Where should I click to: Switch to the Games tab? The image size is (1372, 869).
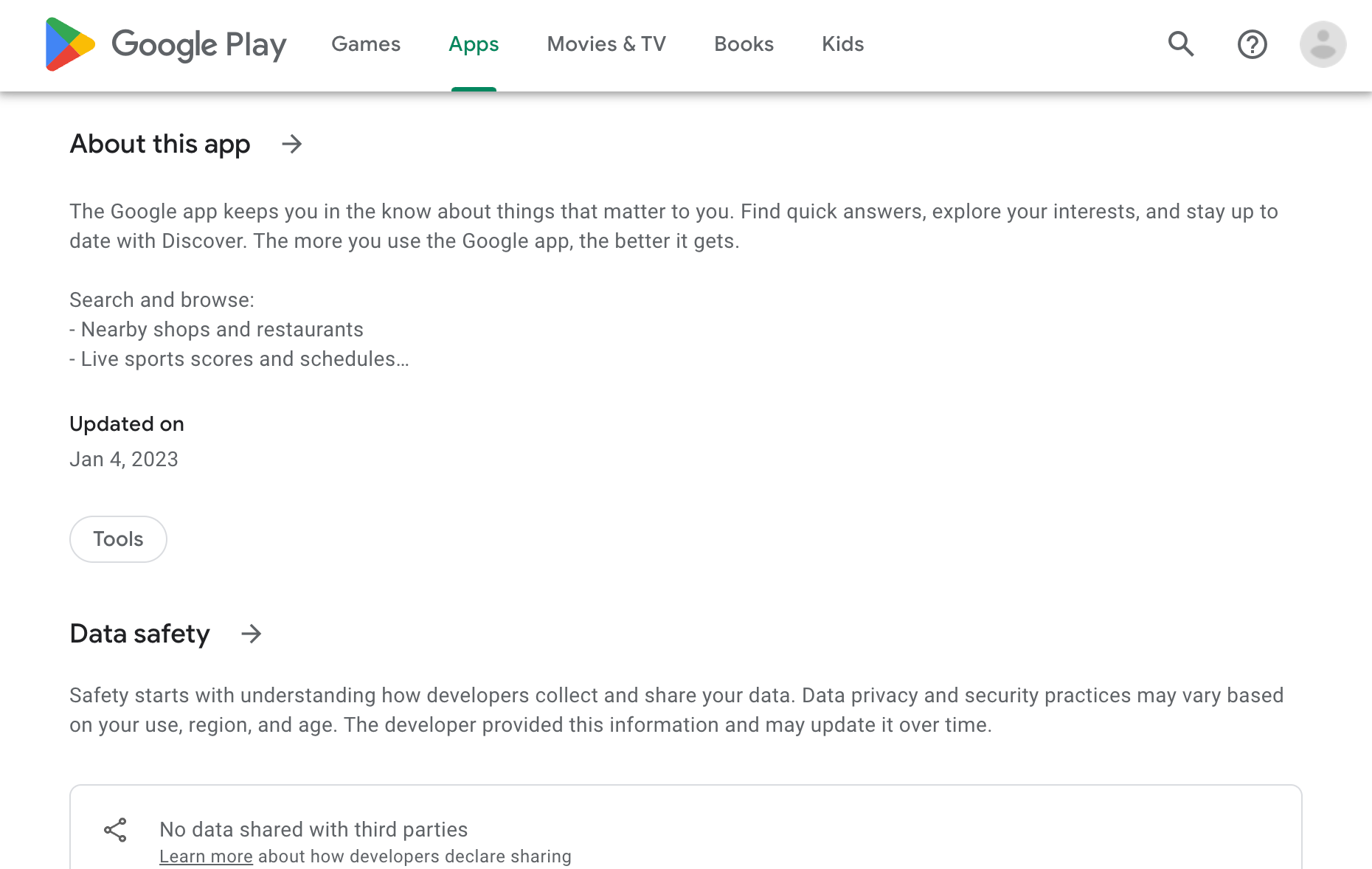point(366,44)
